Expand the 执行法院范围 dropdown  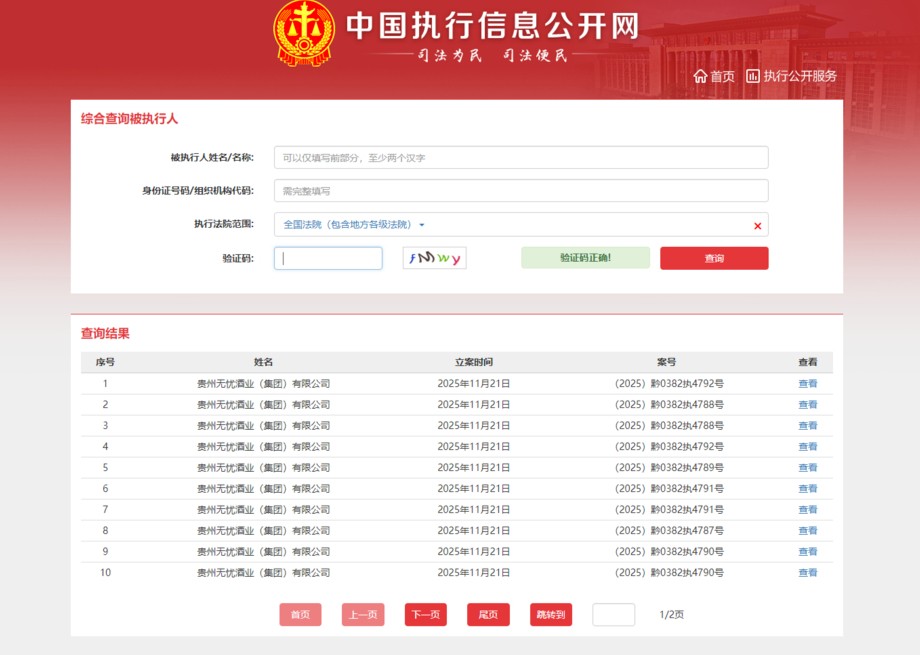point(520,225)
